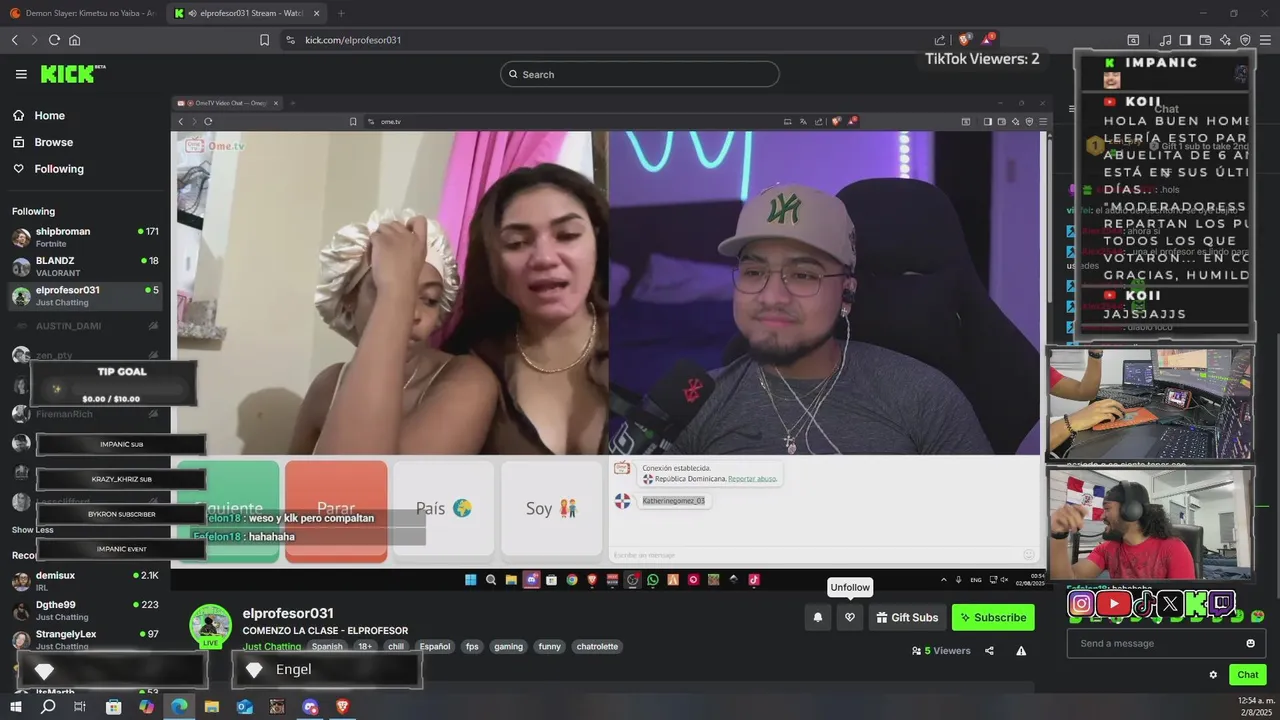Open Brave browser taskbar icon
The image size is (1280, 720).
[343, 706]
